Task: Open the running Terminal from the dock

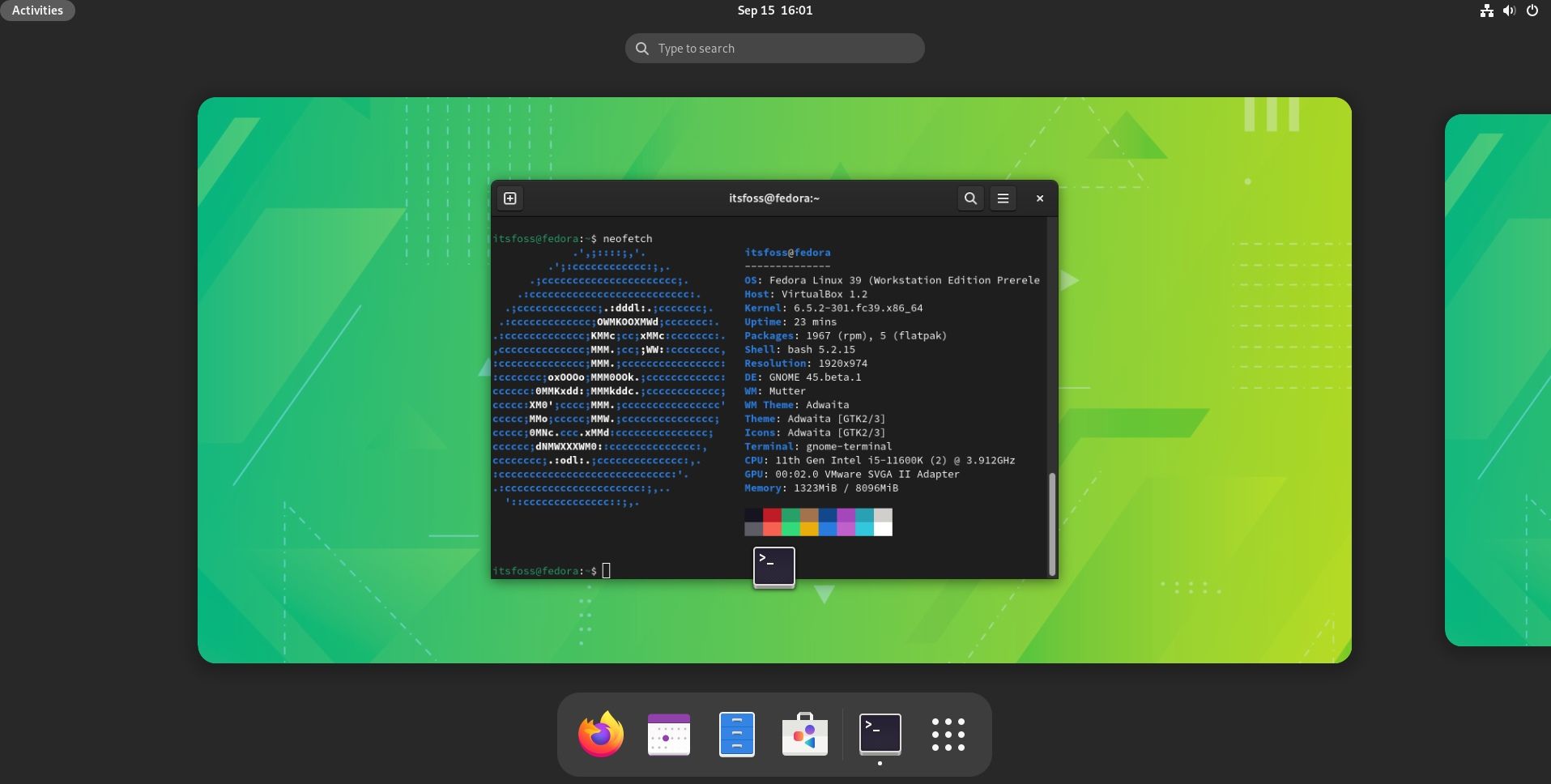Action: click(x=879, y=734)
